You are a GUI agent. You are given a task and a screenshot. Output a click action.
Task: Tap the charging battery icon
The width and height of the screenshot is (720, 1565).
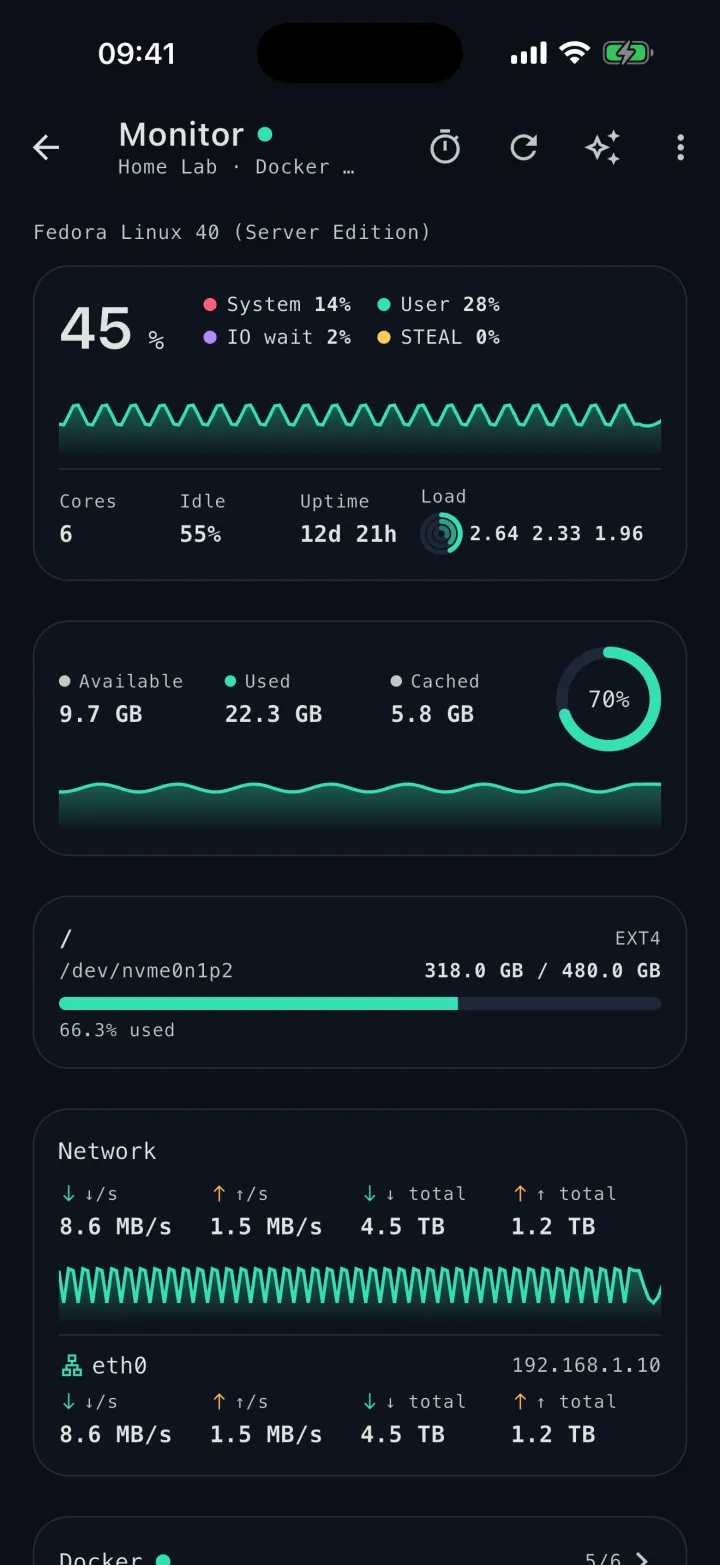[x=628, y=53]
